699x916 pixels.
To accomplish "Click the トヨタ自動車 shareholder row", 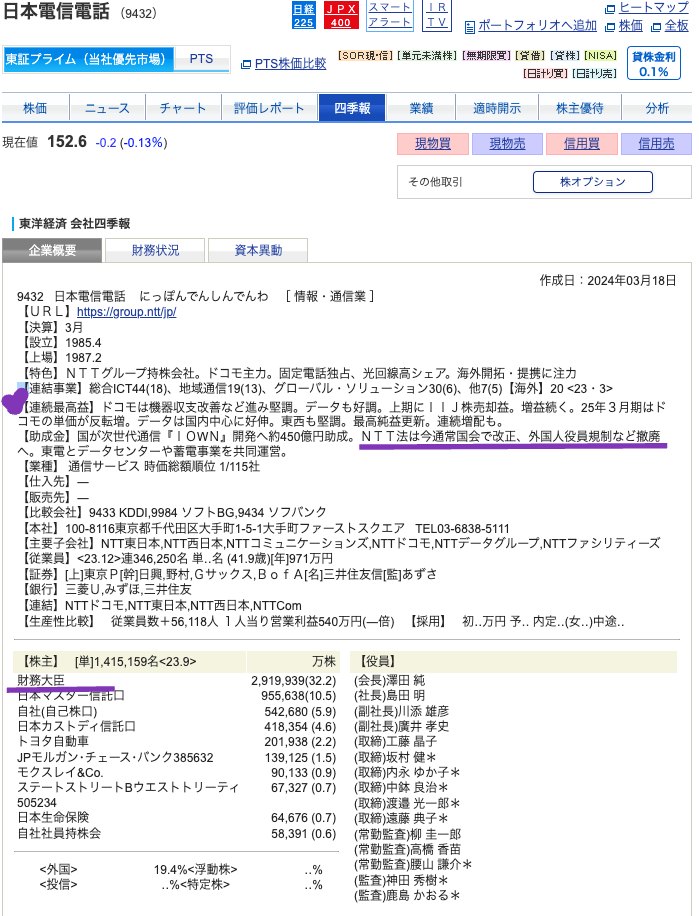I will point(176,742).
